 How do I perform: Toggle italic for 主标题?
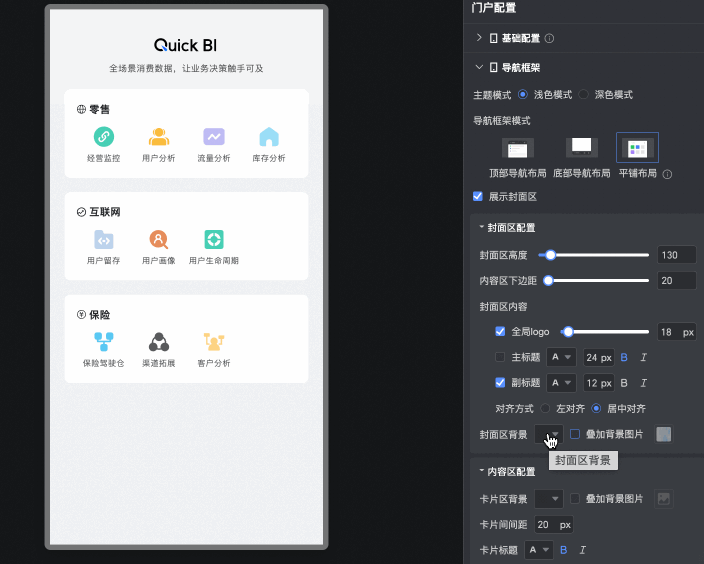pos(643,357)
